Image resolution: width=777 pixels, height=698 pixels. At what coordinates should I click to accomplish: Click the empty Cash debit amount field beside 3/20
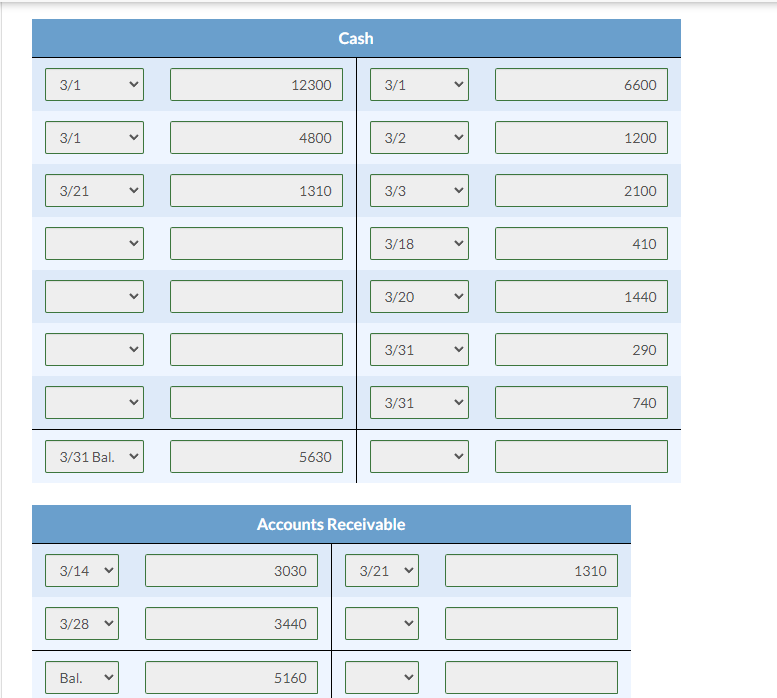256,297
